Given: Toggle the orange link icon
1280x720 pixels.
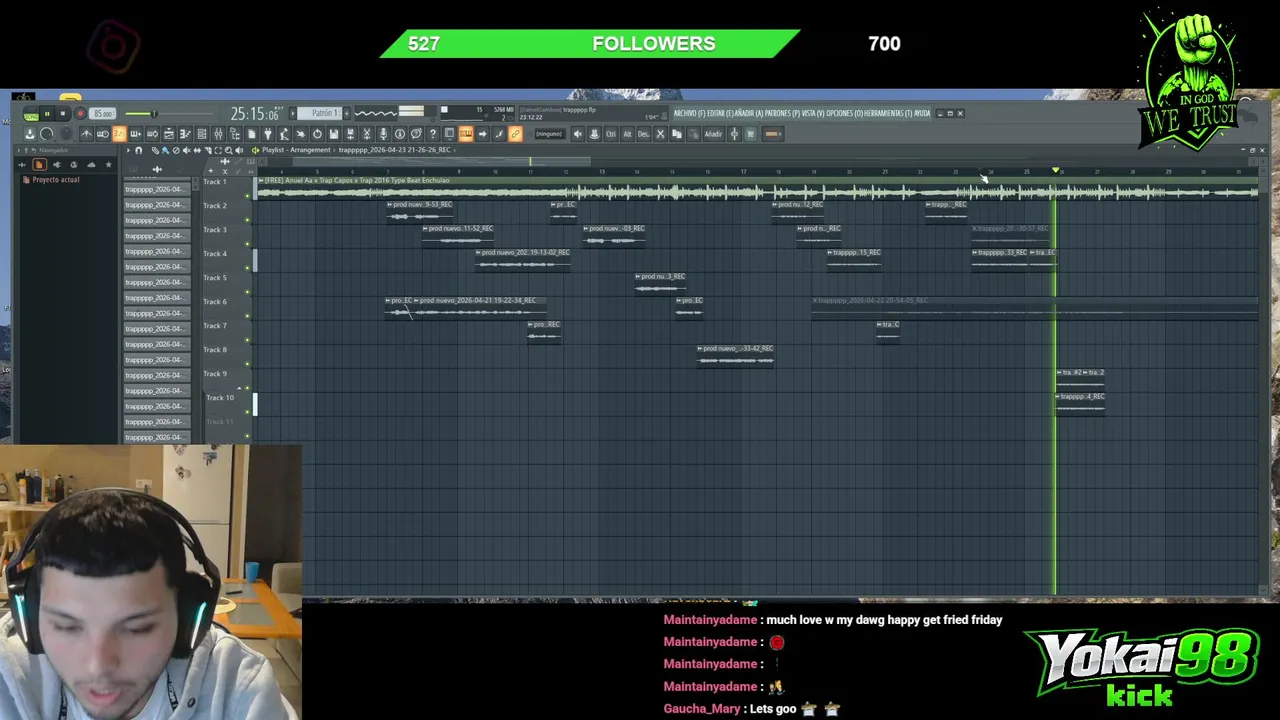Looking at the screenshot, I should pyautogui.click(x=515, y=134).
